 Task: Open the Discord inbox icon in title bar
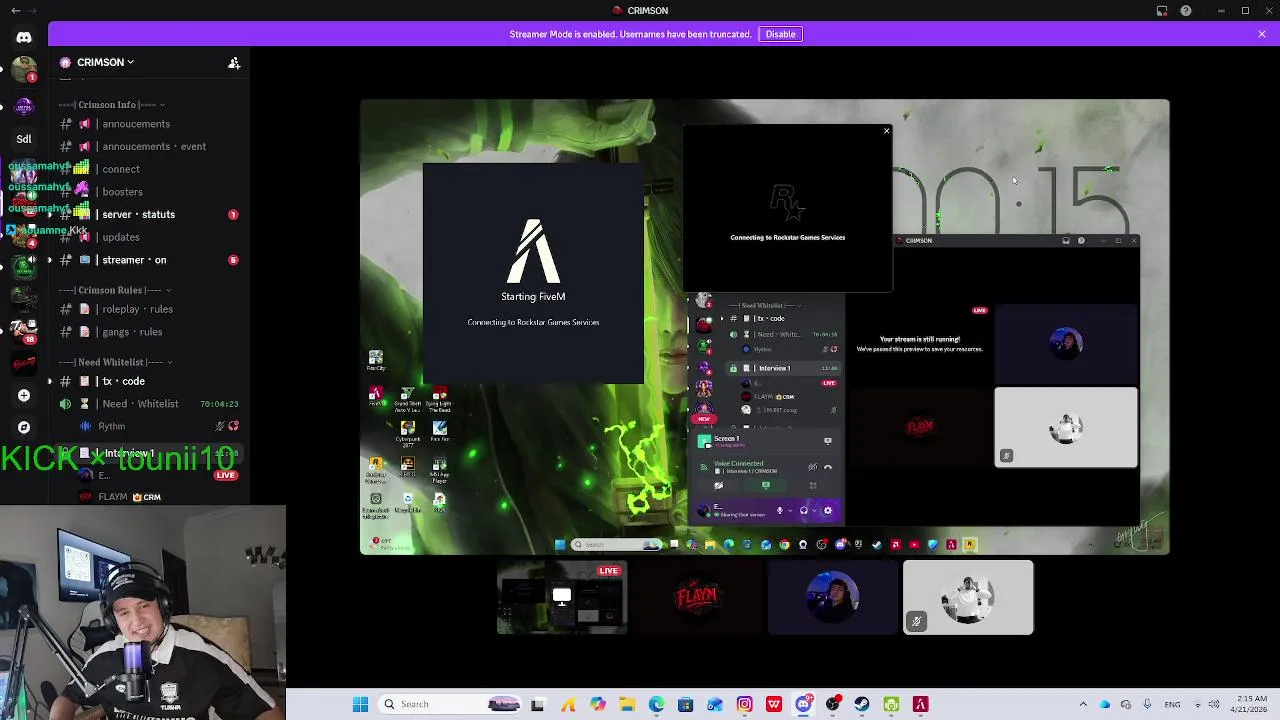(1162, 11)
